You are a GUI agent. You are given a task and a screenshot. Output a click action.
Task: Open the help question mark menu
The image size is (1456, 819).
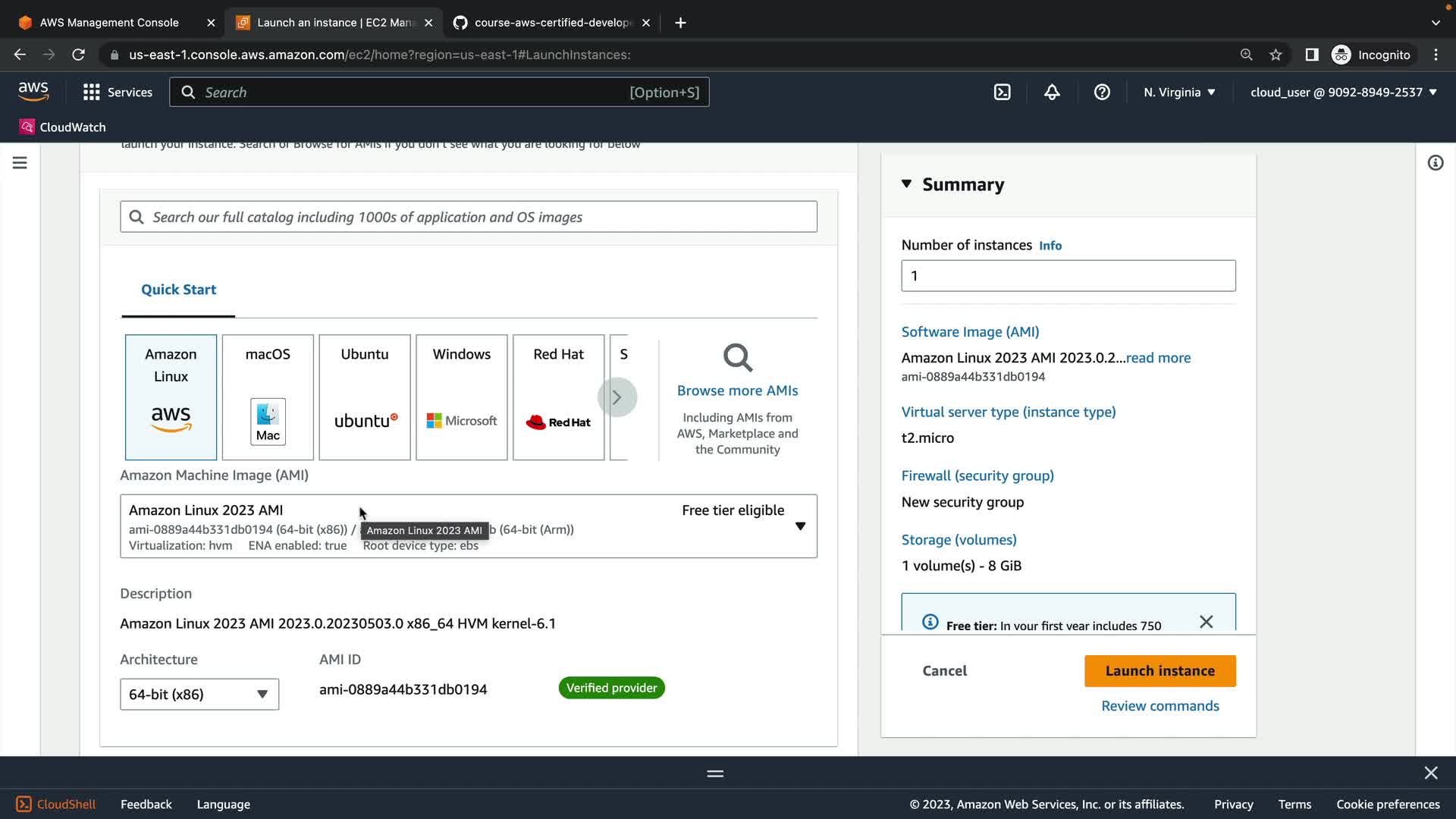click(1102, 92)
